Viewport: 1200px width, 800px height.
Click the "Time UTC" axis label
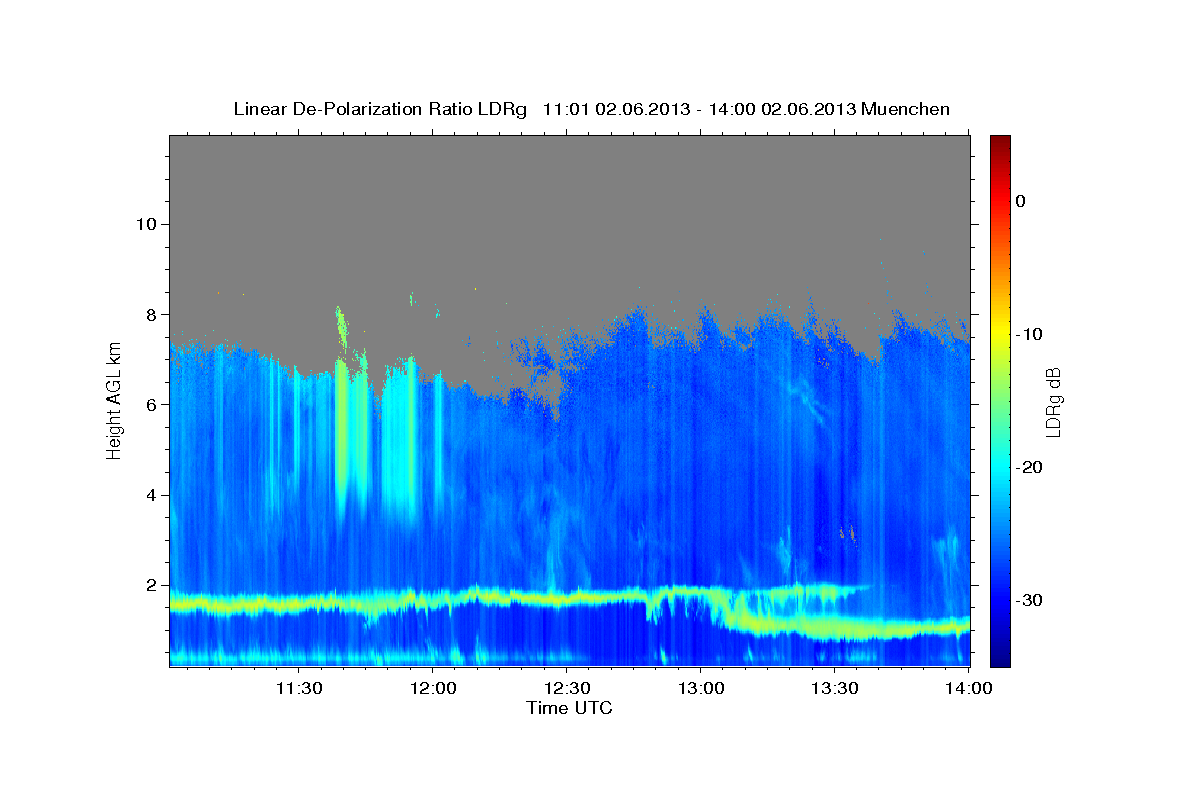tap(569, 708)
